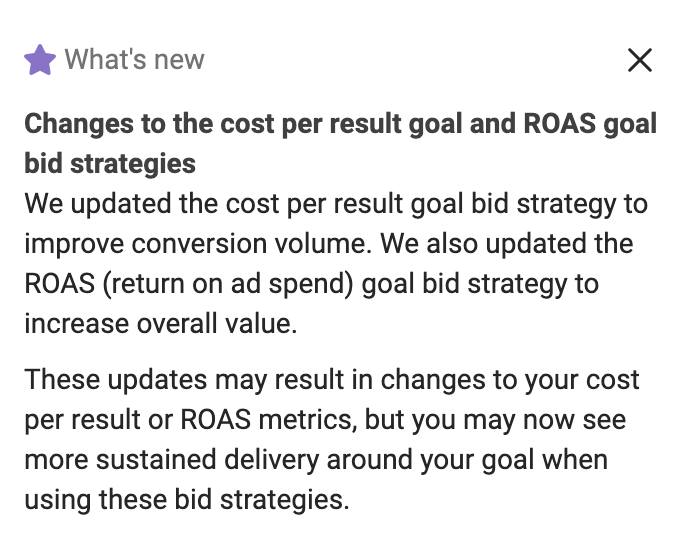Image resolution: width=696 pixels, height=538 pixels.
Task: Click the words "changes to your cost"
Action: [510, 380]
